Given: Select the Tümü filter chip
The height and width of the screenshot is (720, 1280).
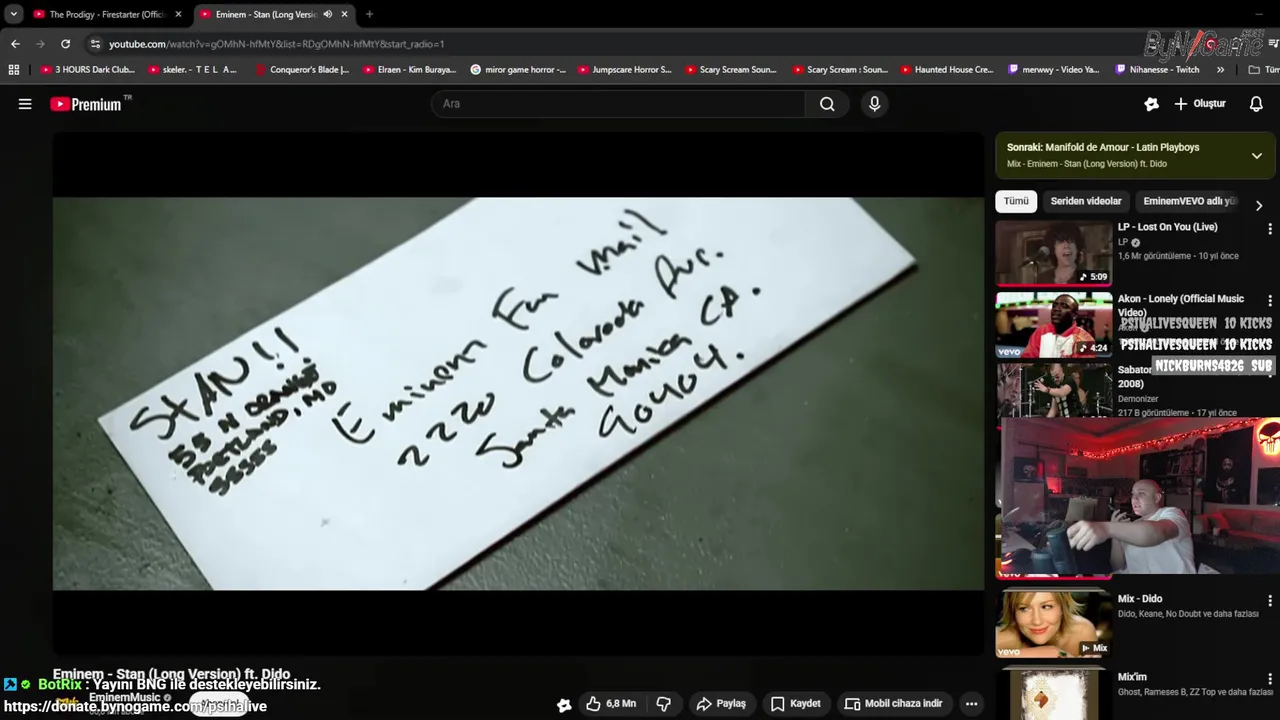Looking at the screenshot, I should pos(1016,201).
